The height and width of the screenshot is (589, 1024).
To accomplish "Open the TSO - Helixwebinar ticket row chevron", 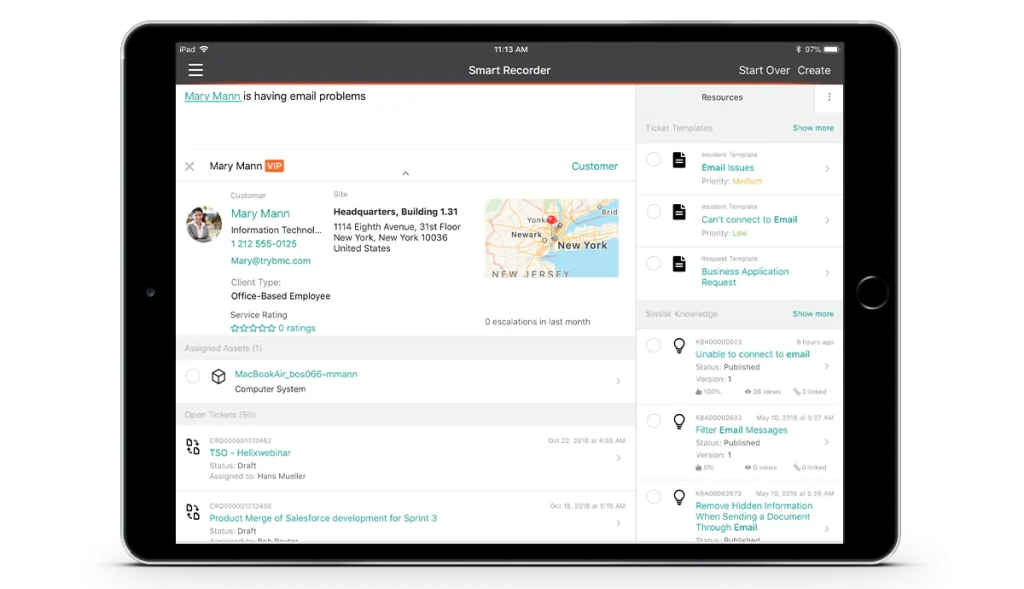I will 618,458.
